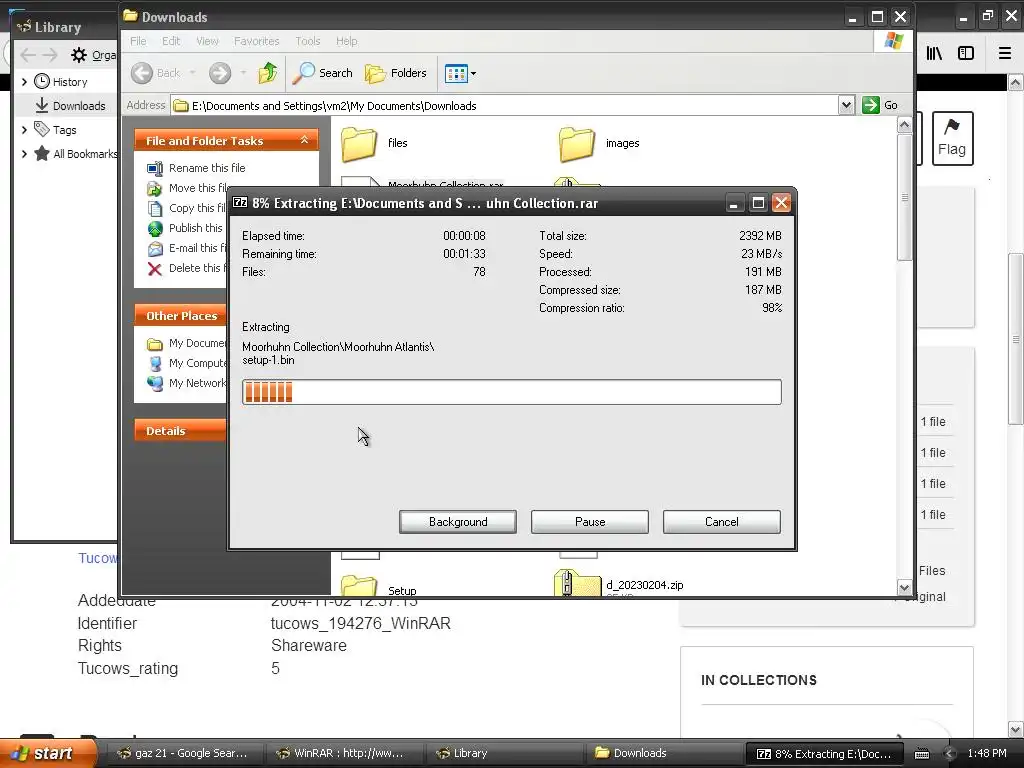Select the files folder icon
This screenshot has width=1024, height=768.
360,144
